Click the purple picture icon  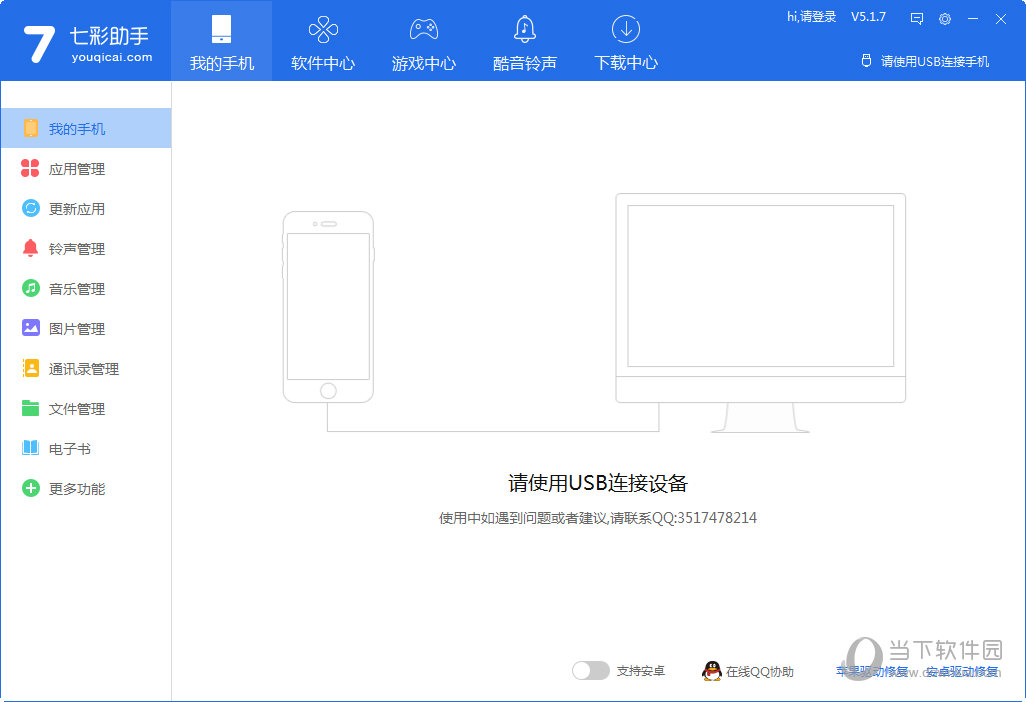[30, 327]
